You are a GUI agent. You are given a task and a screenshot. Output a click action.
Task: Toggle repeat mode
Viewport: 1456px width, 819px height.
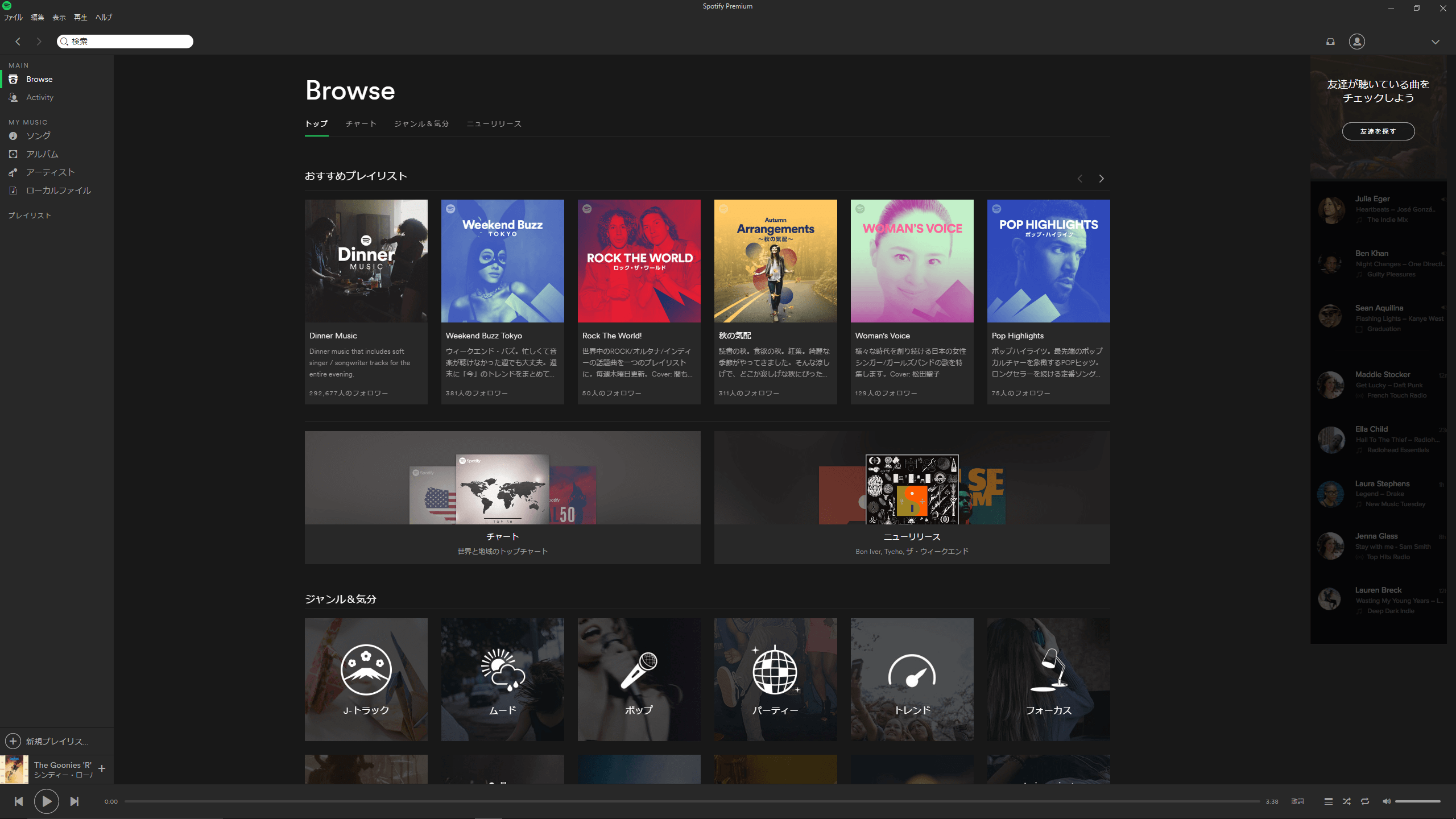[1365, 801]
